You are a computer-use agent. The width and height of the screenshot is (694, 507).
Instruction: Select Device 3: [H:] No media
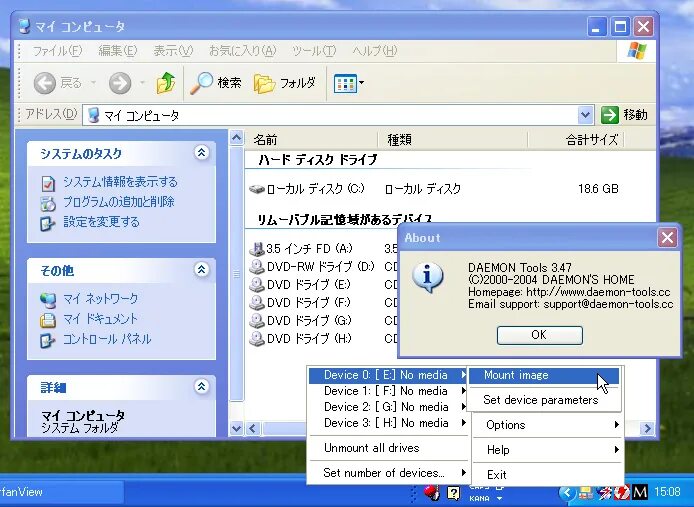click(388, 423)
